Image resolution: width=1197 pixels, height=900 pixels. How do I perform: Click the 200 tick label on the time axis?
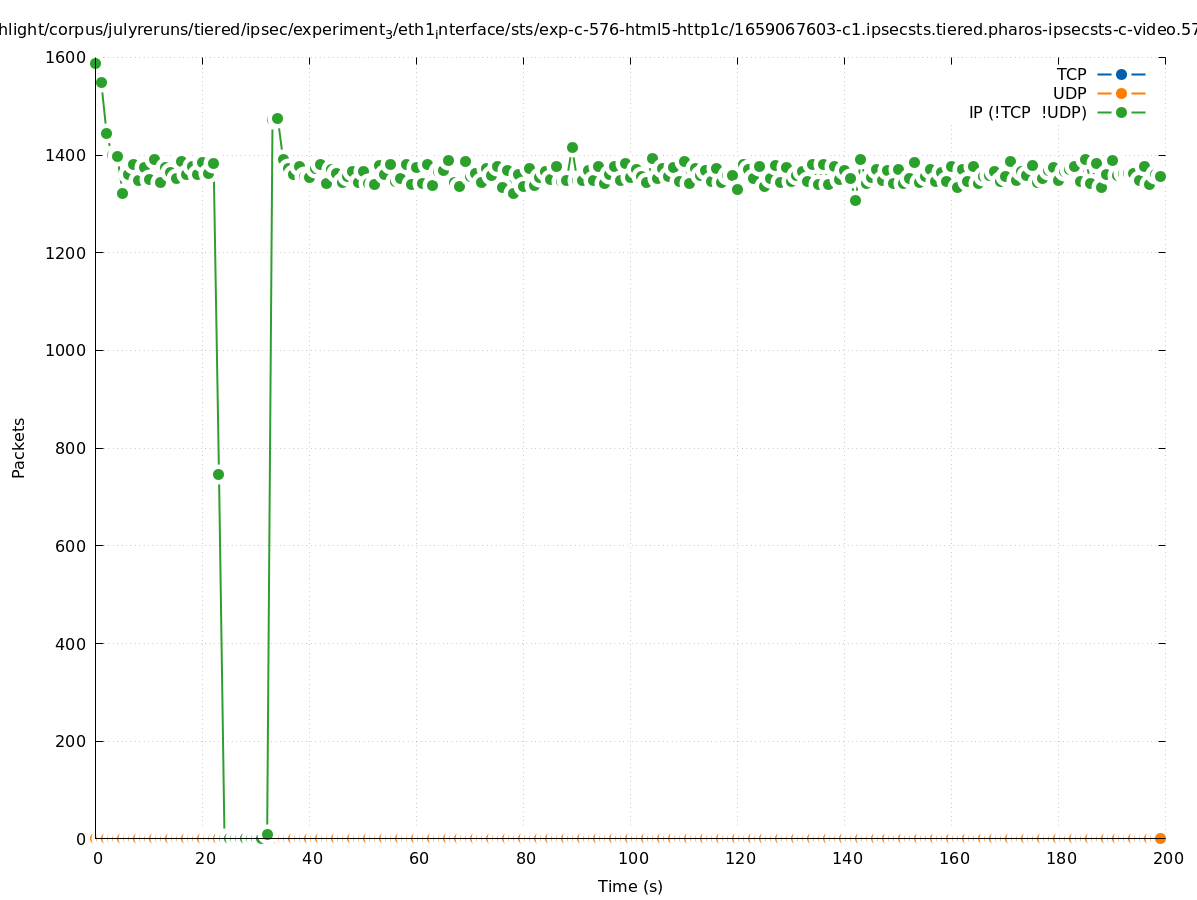pyautogui.click(x=1167, y=858)
